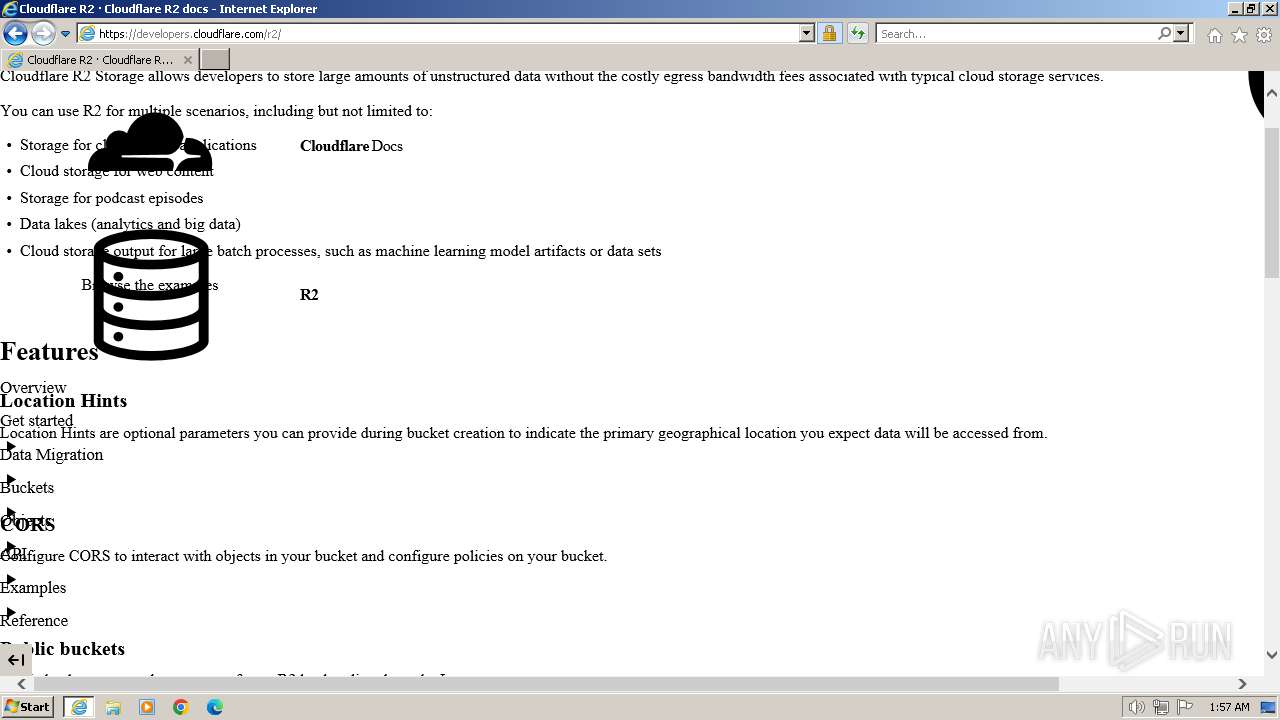1280x720 pixels.
Task: Click the Internet Explorer taskbar icon
Action: 79,707
